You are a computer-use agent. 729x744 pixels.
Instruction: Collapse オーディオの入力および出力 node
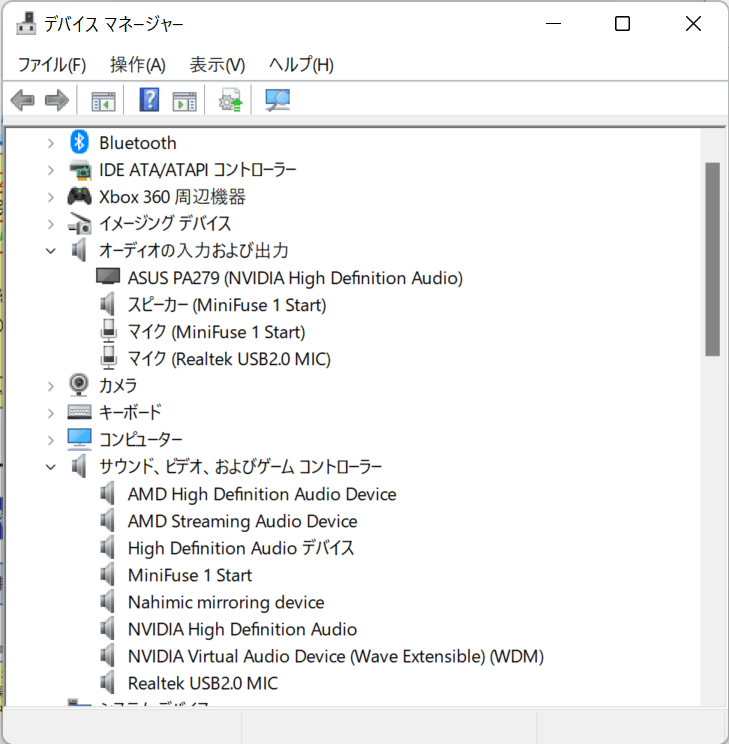pos(51,251)
